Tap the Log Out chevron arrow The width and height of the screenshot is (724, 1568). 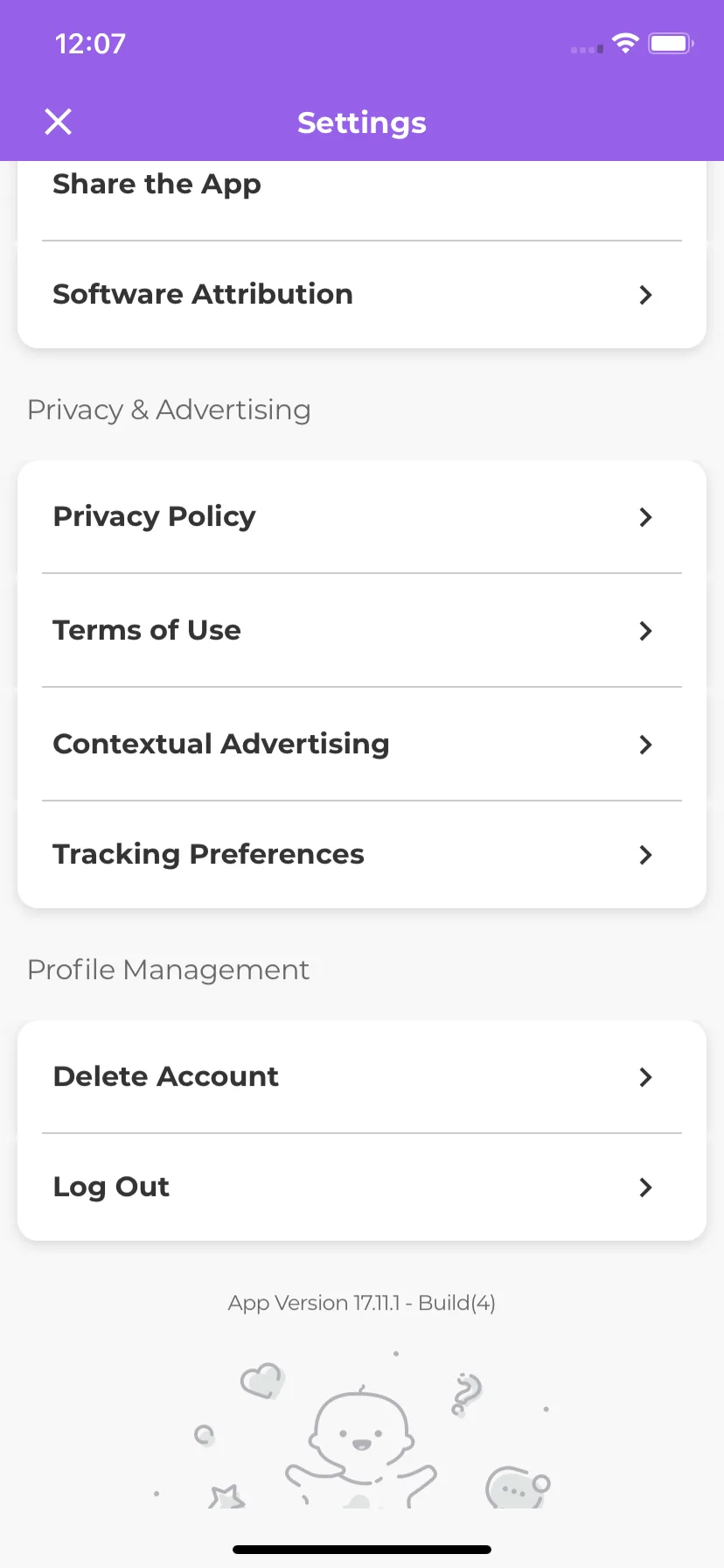tap(645, 1187)
